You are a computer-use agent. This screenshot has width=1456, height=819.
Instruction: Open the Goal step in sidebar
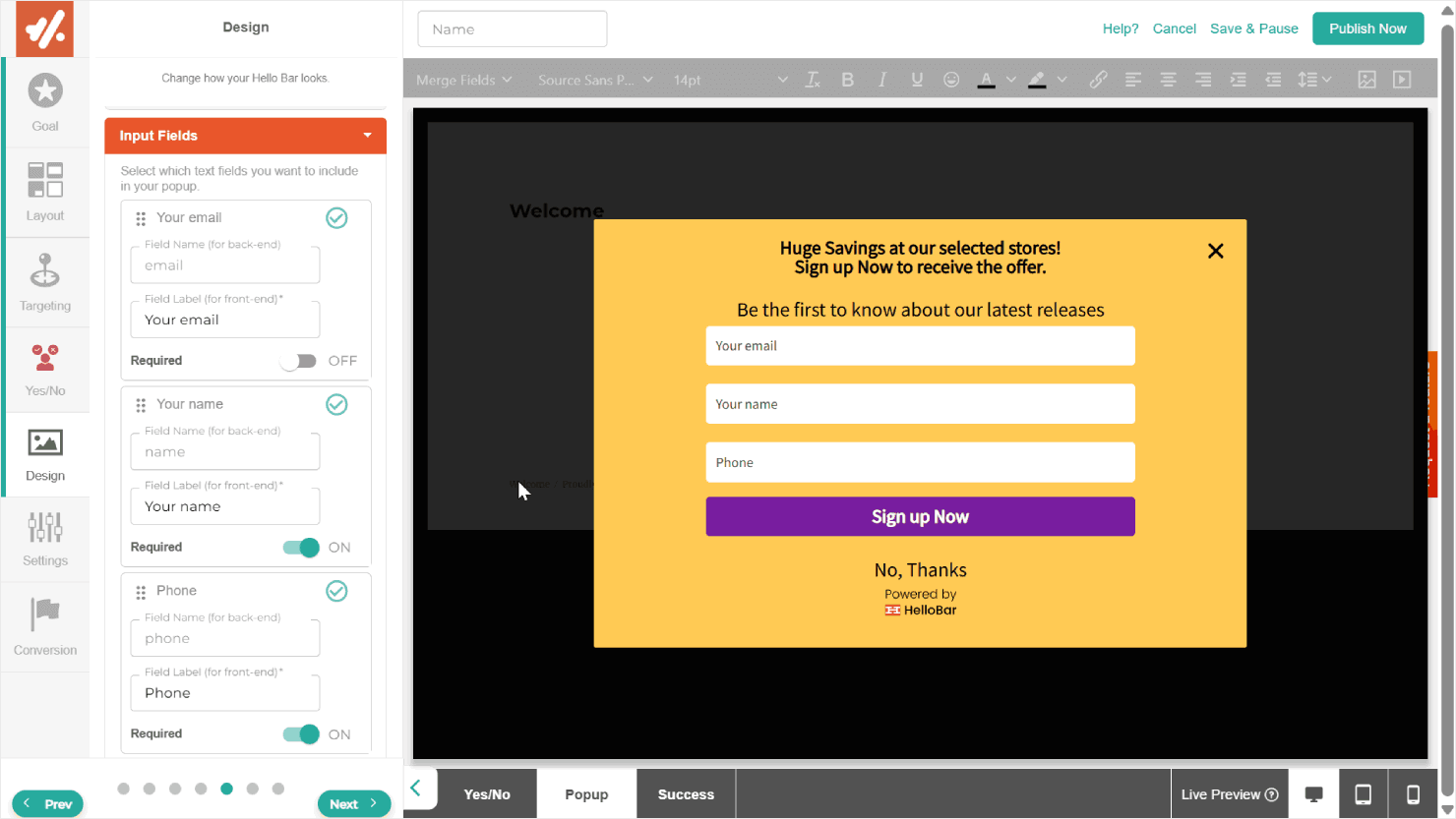click(45, 102)
